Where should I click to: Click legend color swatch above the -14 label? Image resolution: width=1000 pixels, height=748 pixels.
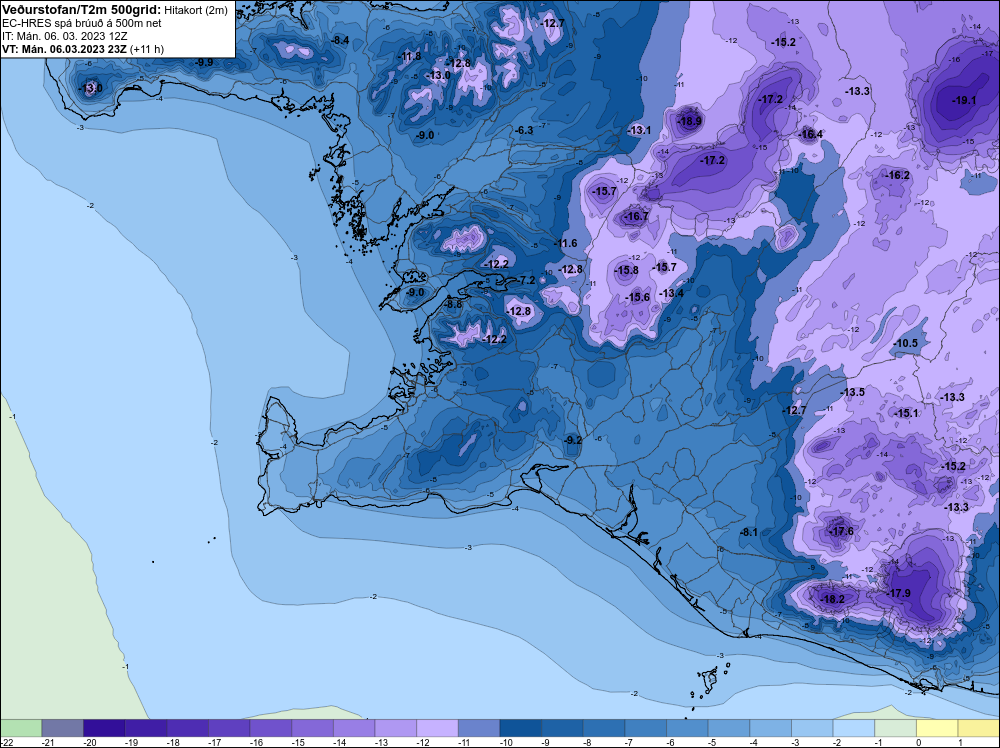tap(354, 728)
